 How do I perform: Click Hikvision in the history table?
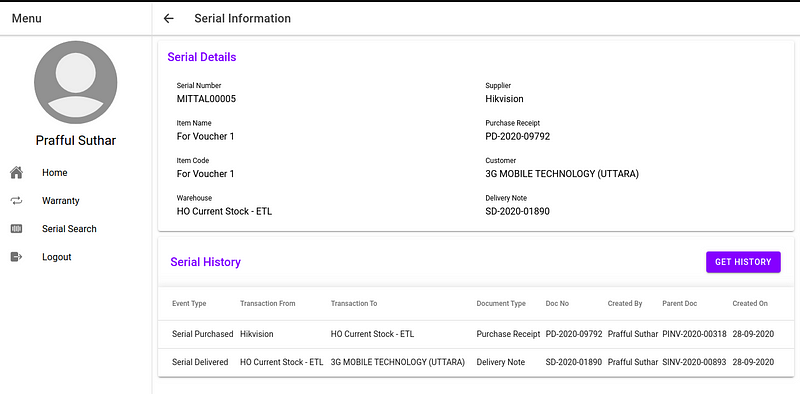[257, 334]
